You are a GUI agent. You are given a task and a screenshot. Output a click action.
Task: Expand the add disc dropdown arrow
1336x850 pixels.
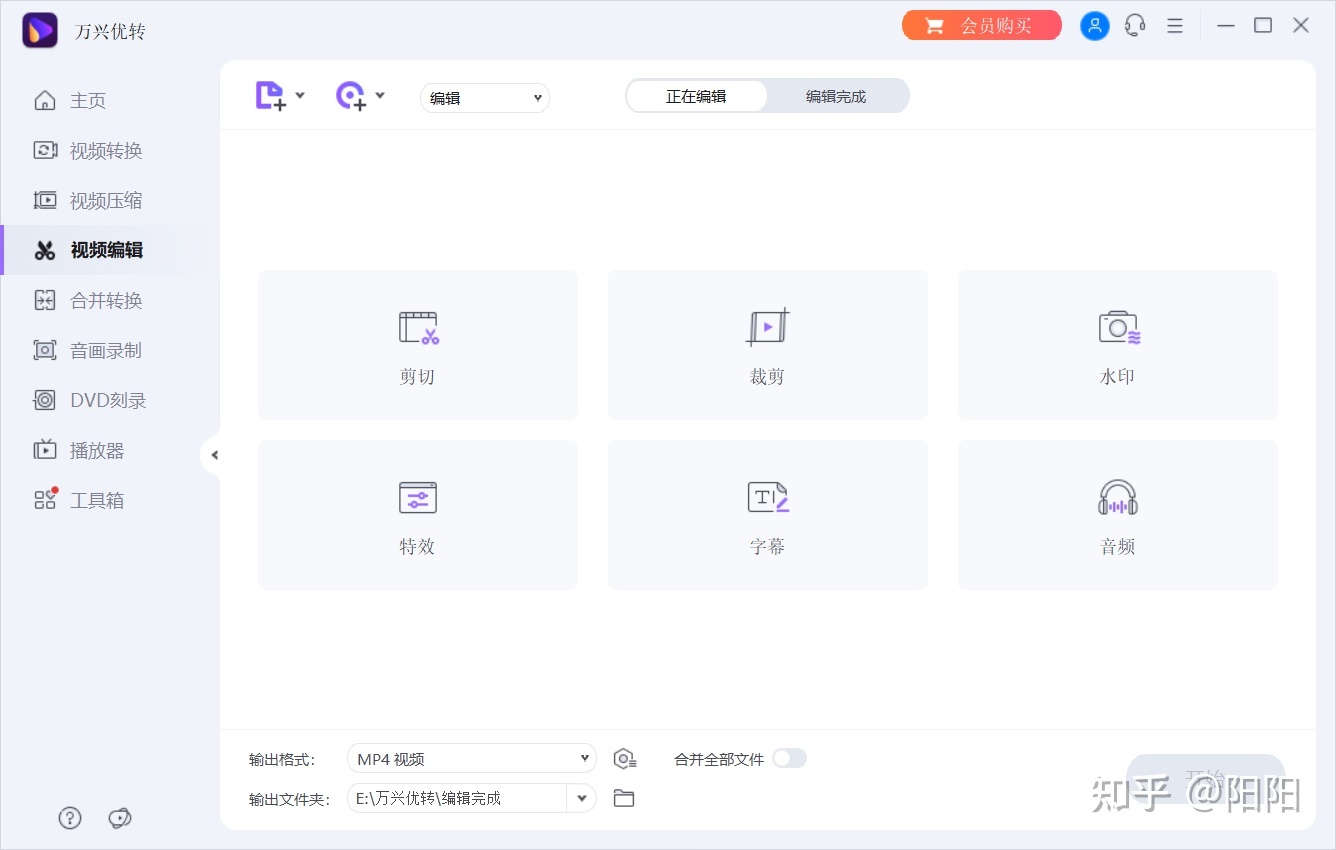pyautogui.click(x=380, y=96)
